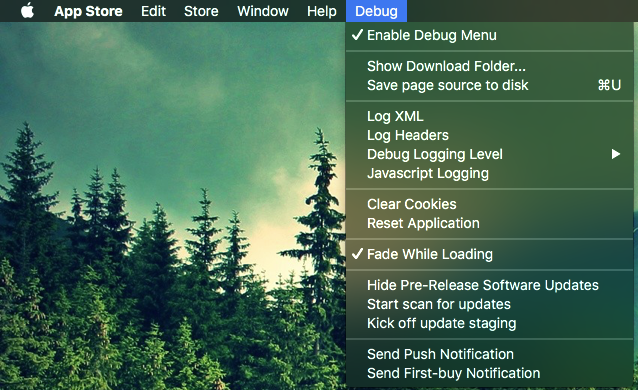Viewport: 638px width, 390px height.
Task: Choose Clear Cookies
Action: tap(489, 204)
